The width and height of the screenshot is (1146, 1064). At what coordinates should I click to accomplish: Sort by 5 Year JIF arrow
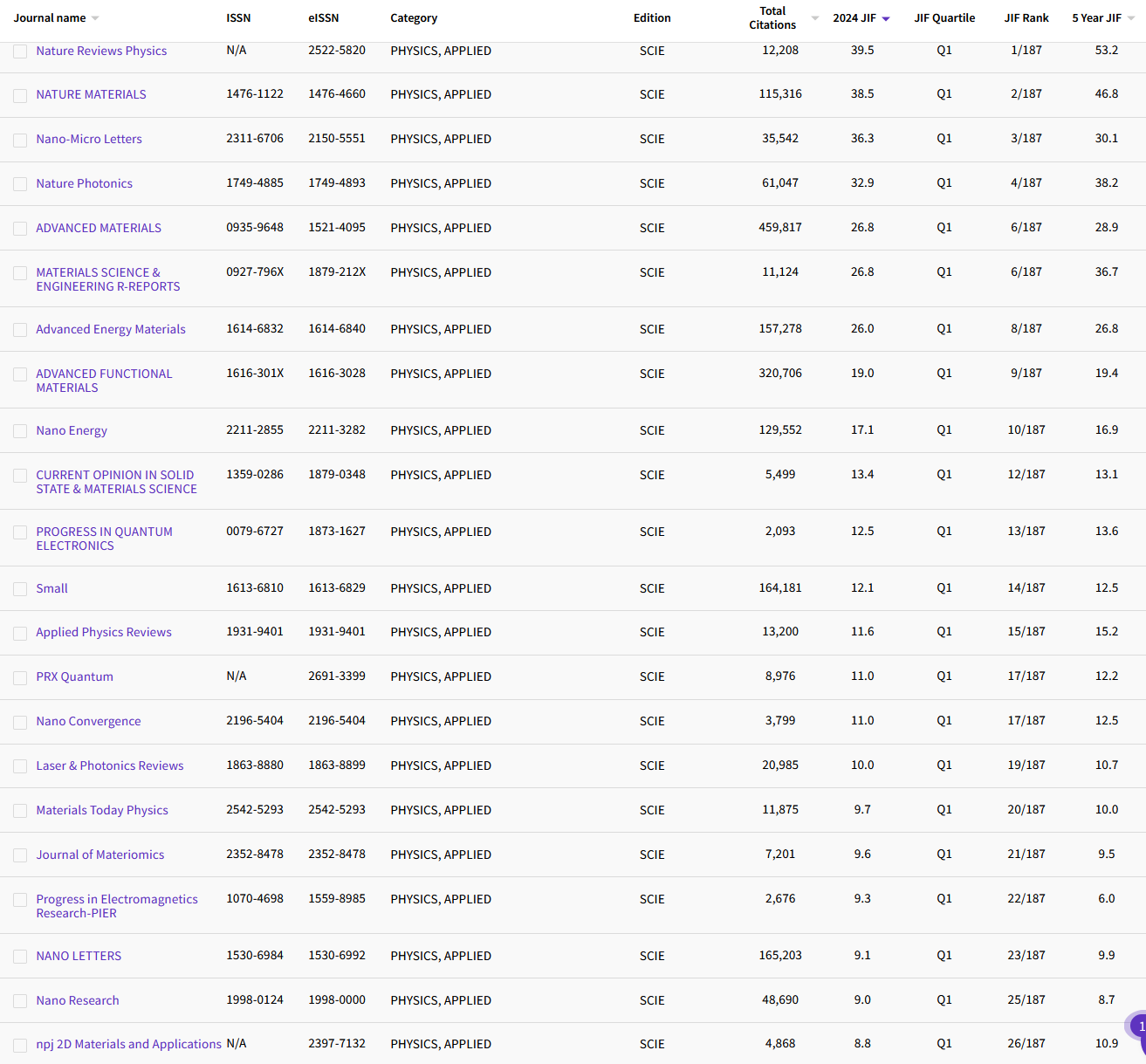click(x=1131, y=18)
